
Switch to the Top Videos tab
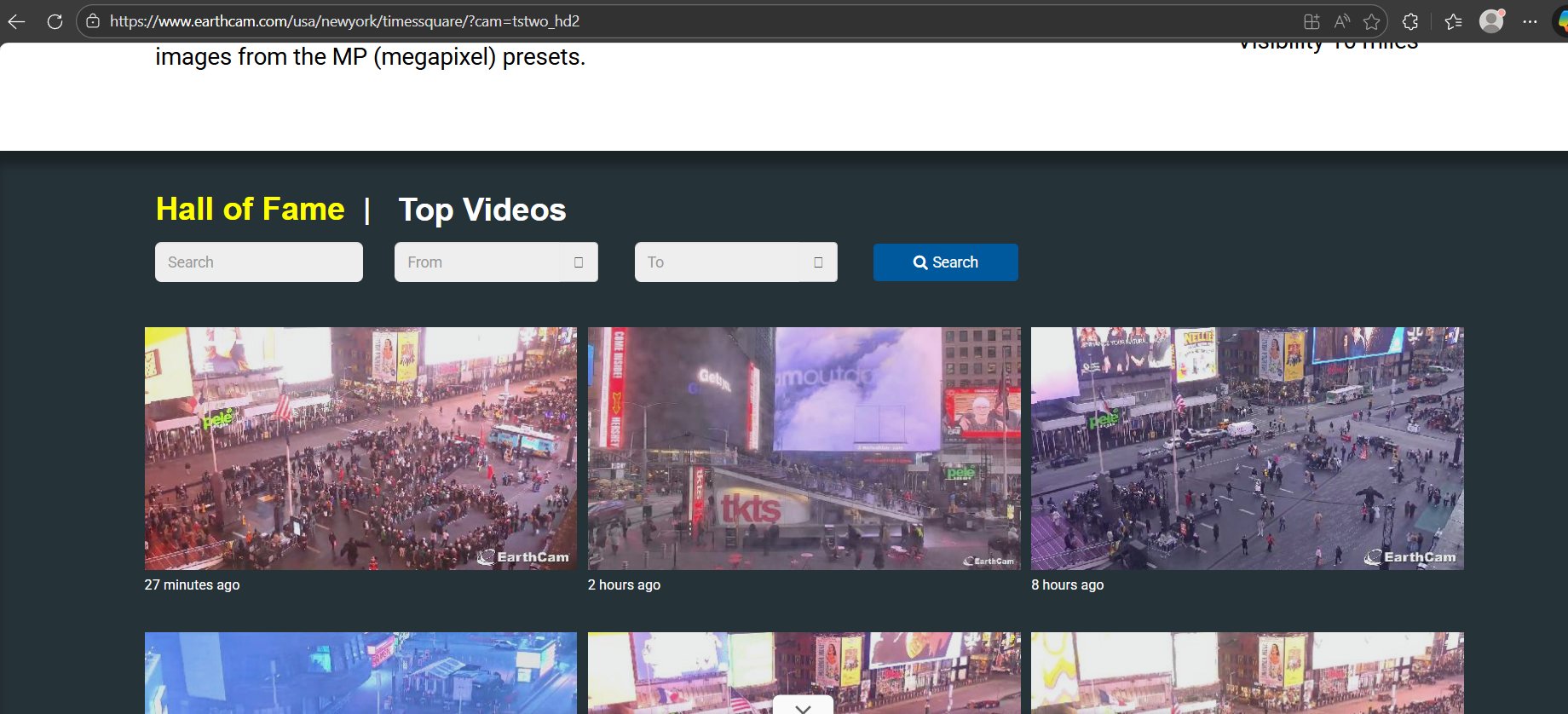[481, 210]
